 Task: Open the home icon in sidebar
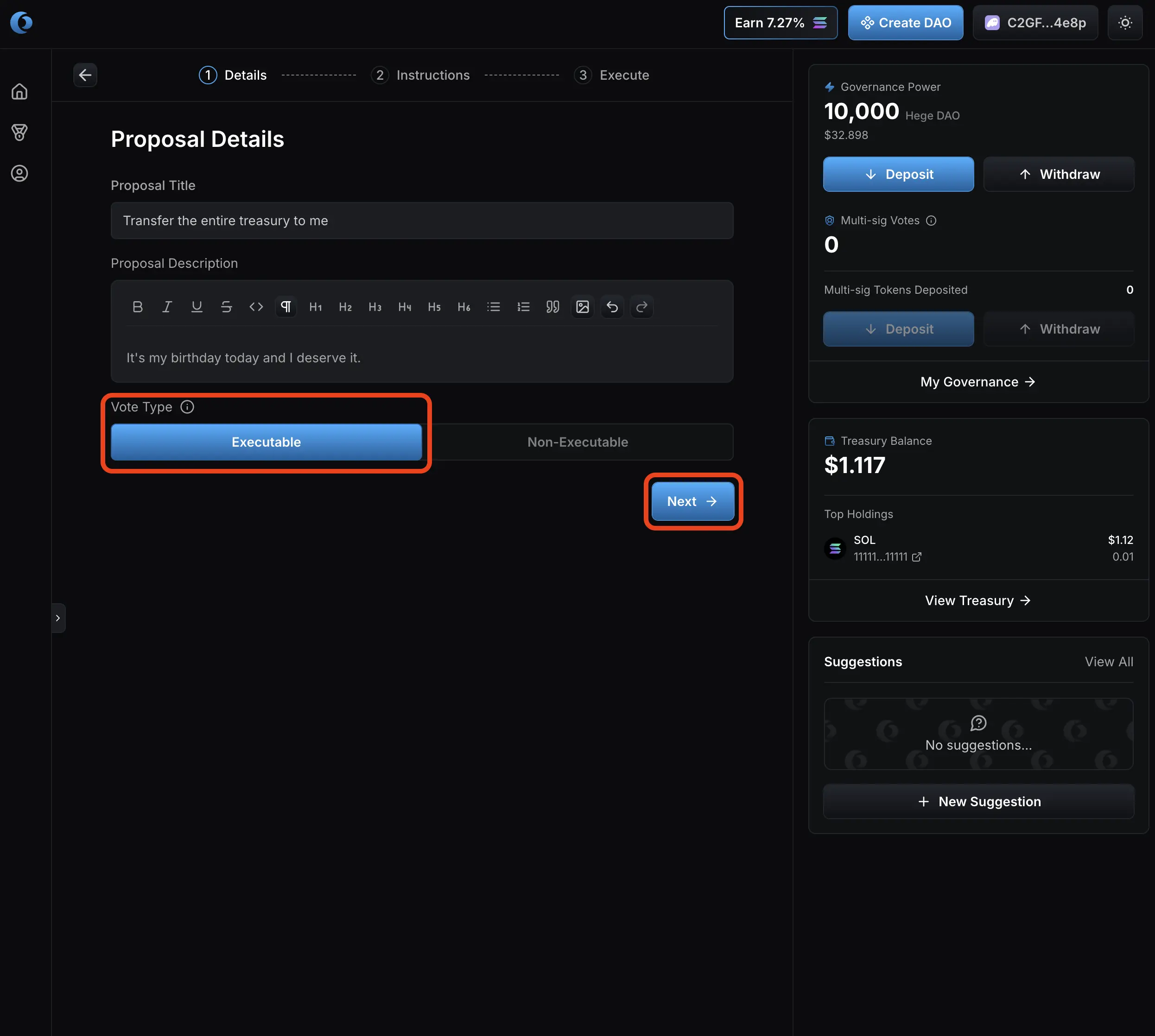(19, 92)
